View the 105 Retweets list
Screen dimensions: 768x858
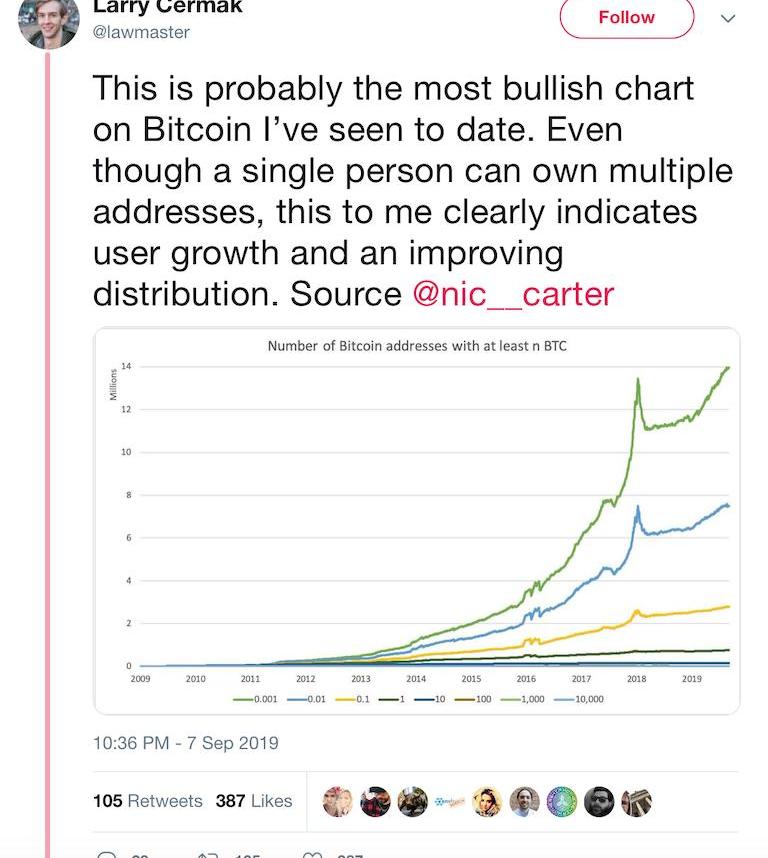click(x=147, y=801)
